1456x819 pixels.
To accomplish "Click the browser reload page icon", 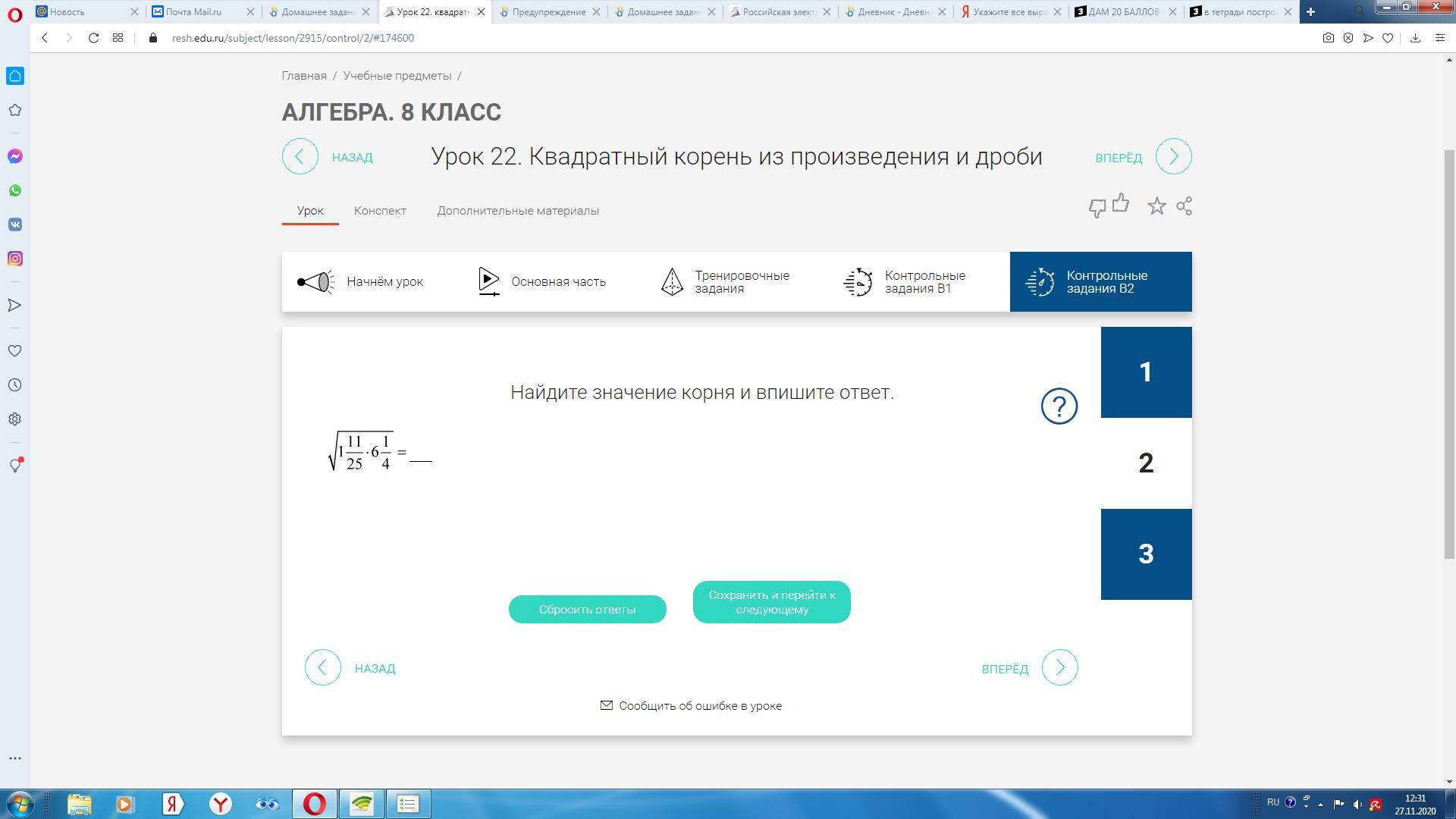I will [93, 38].
